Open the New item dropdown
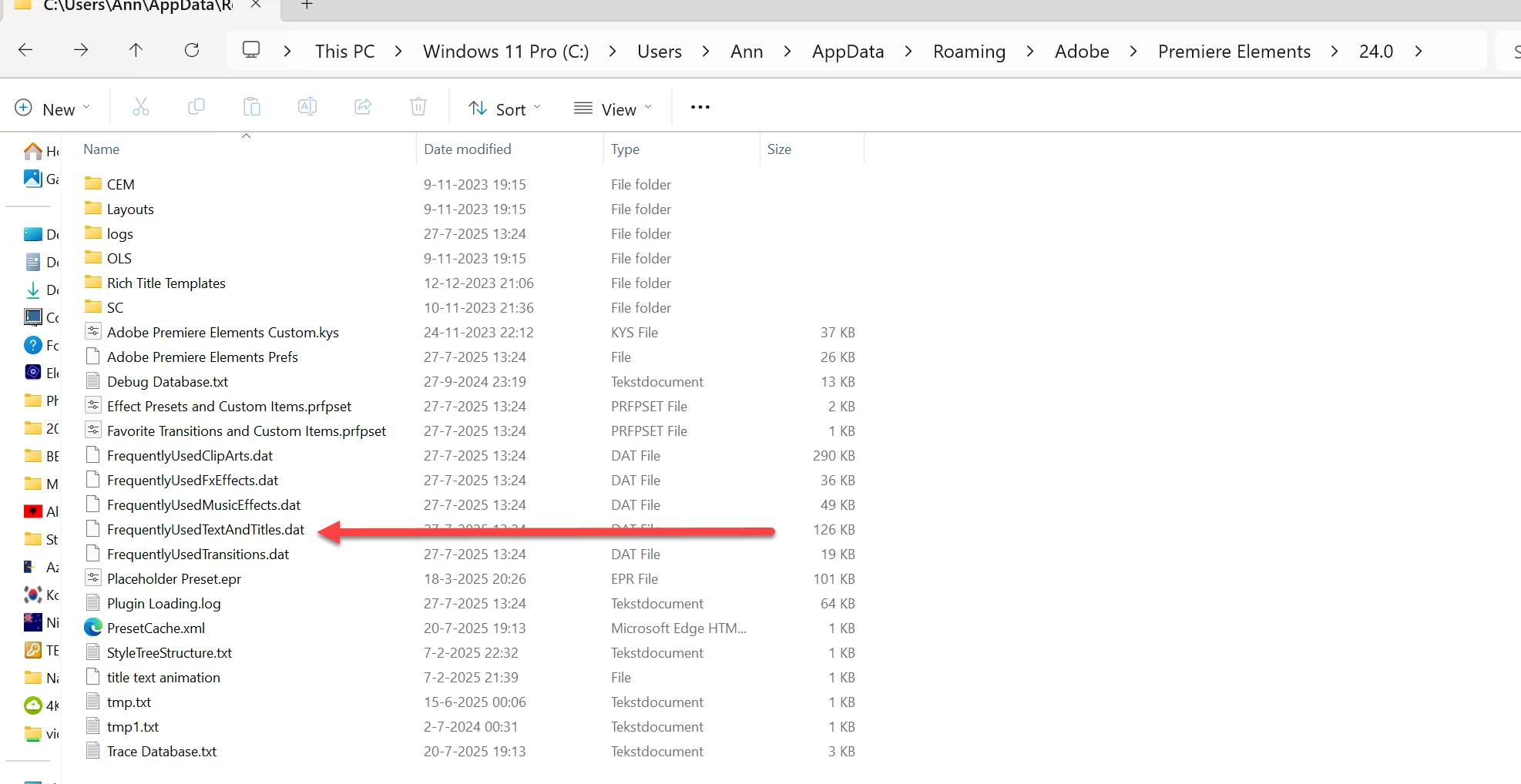 53,109
